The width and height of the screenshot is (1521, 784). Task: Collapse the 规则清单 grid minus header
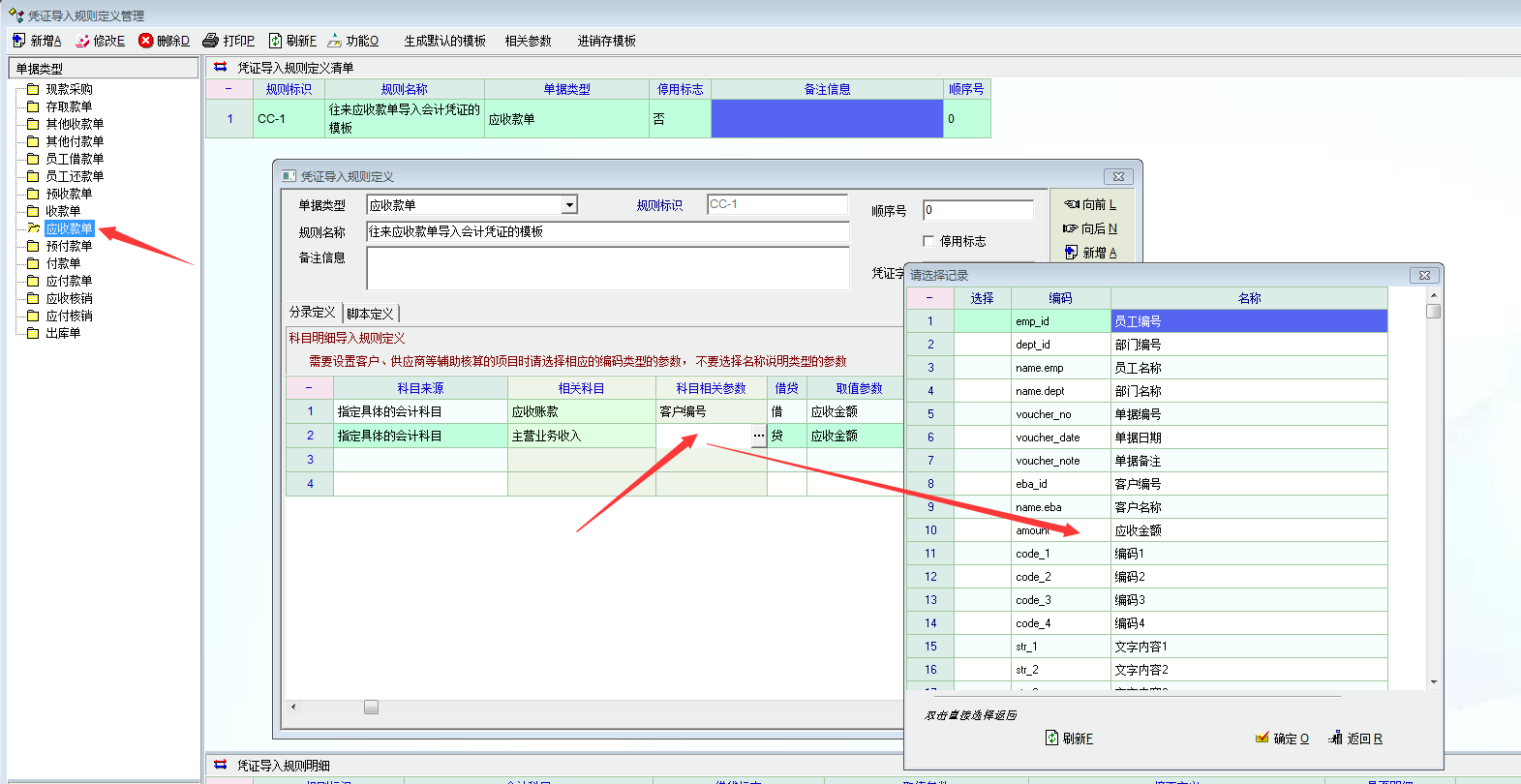(x=228, y=89)
